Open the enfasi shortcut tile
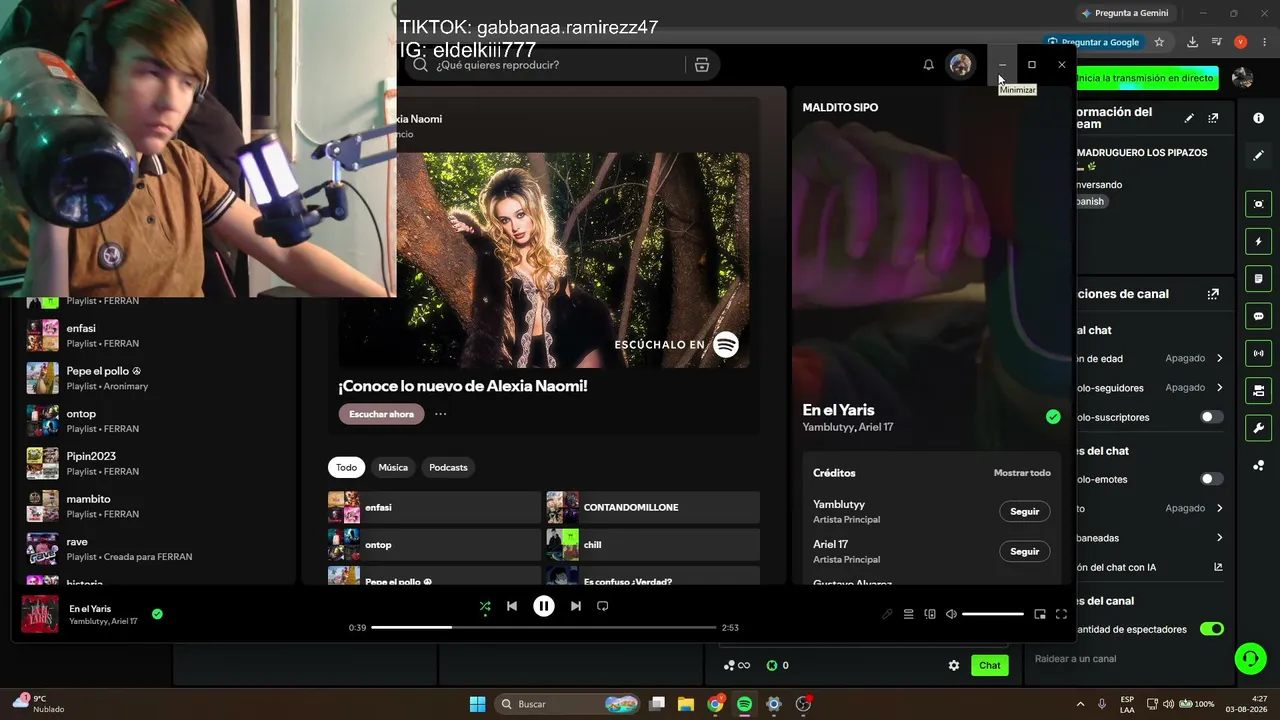The width and height of the screenshot is (1280, 720). pos(434,508)
